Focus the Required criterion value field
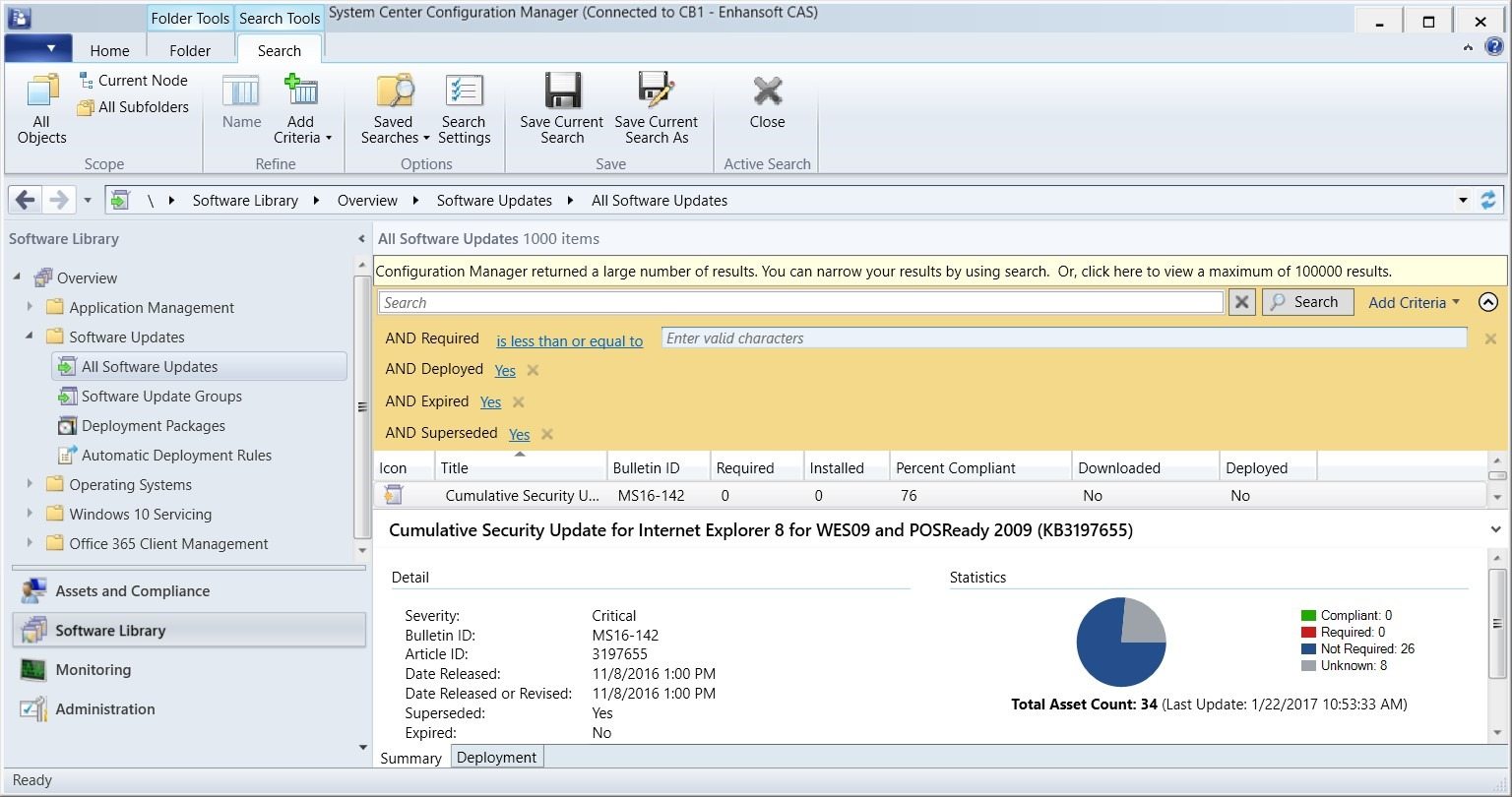 1064,337
